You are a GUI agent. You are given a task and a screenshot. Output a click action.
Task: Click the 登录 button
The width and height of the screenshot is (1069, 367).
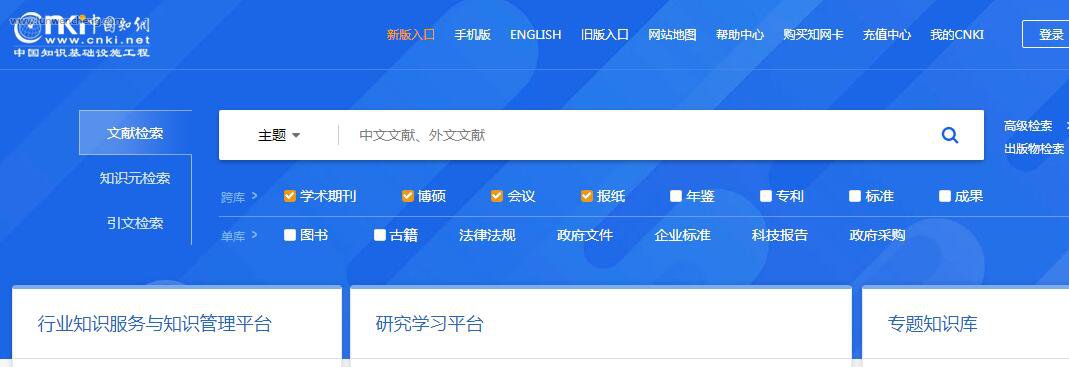(x=1046, y=34)
